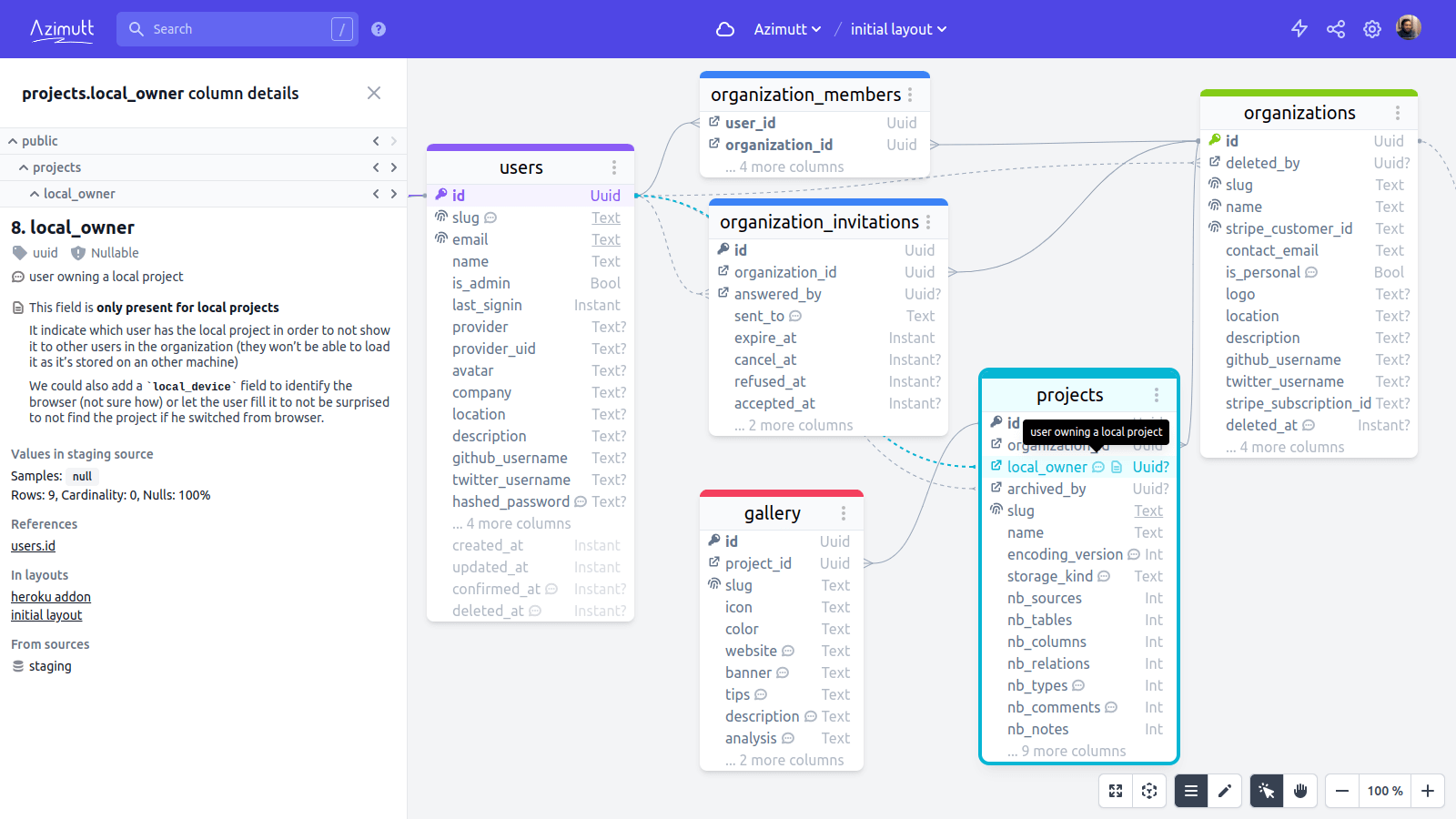Close the local_owner column details panel

(x=374, y=93)
